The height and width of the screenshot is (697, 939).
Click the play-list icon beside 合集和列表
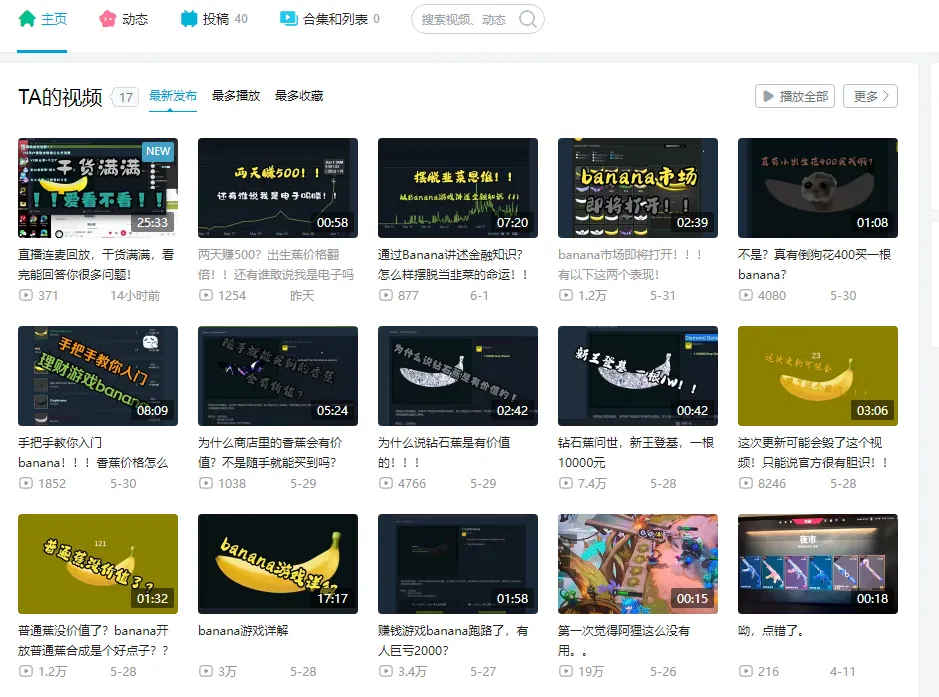coord(289,19)
